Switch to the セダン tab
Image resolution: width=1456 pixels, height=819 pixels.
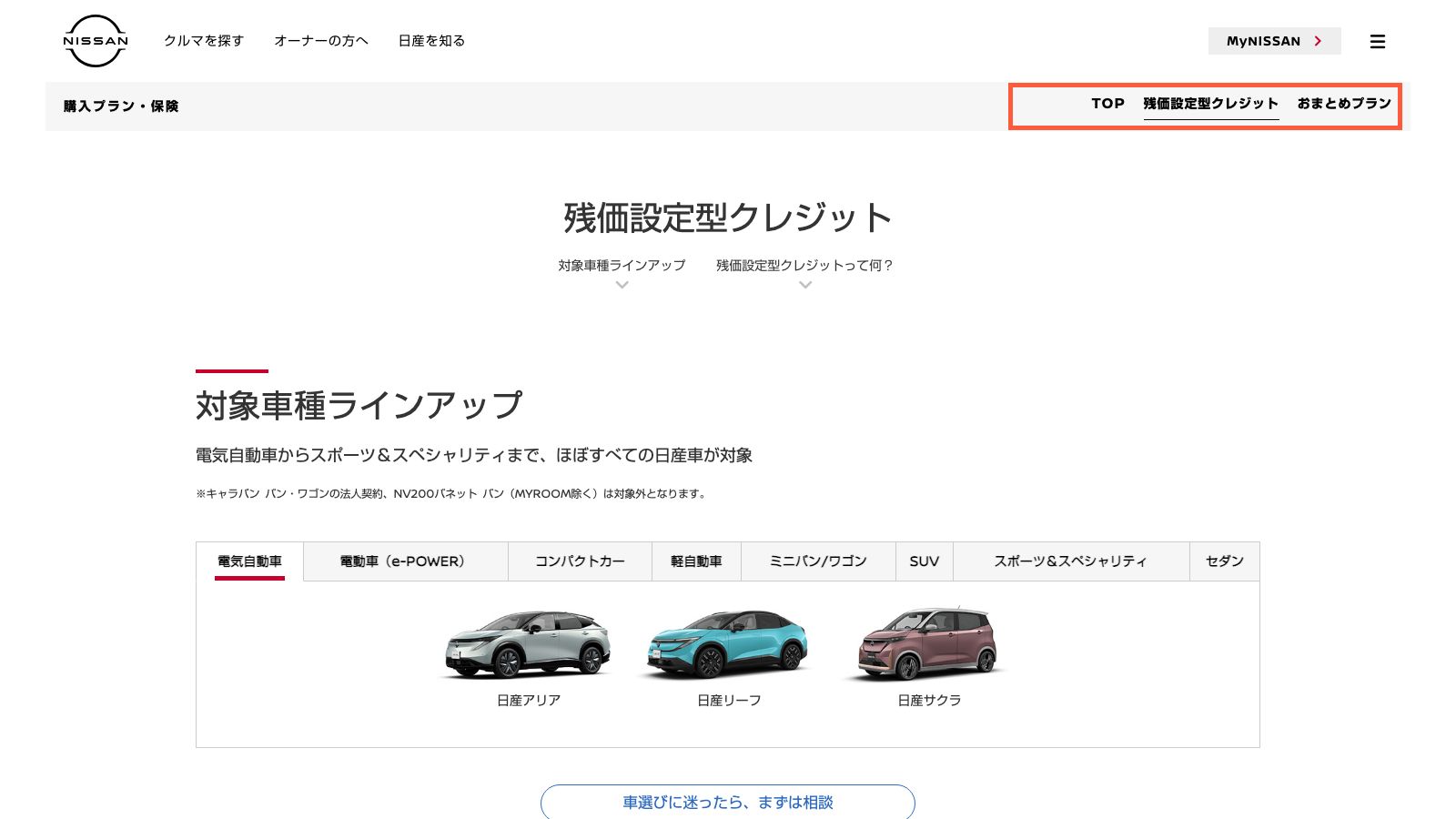coord(1225,561)
